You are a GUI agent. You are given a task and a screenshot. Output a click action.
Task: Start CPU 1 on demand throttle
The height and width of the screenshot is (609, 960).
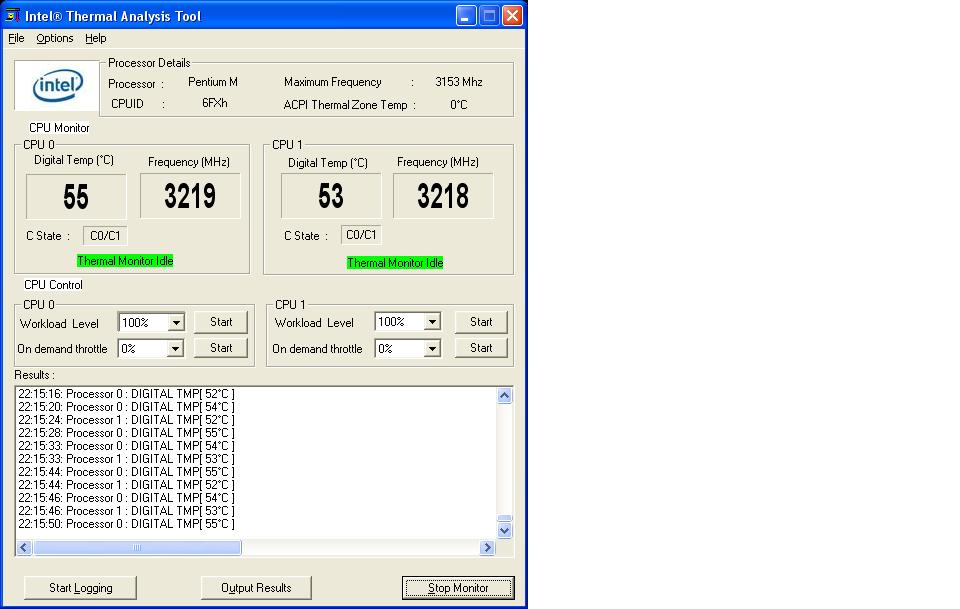(x=481, y=348)
